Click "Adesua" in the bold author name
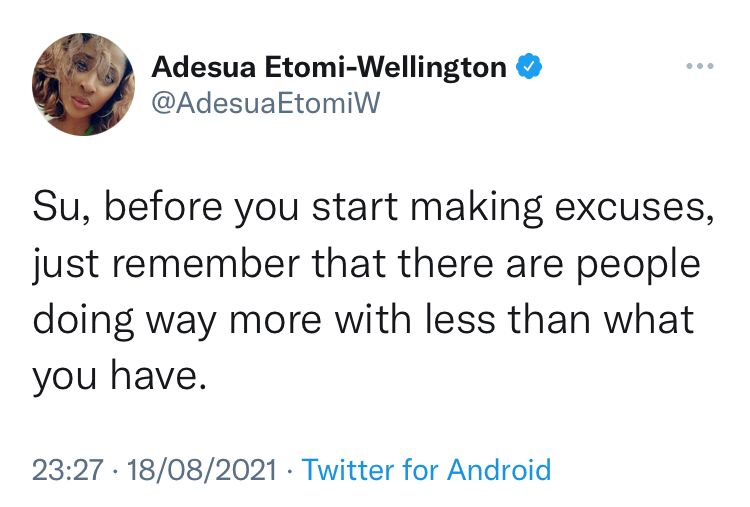 click(x=203, y=66)
